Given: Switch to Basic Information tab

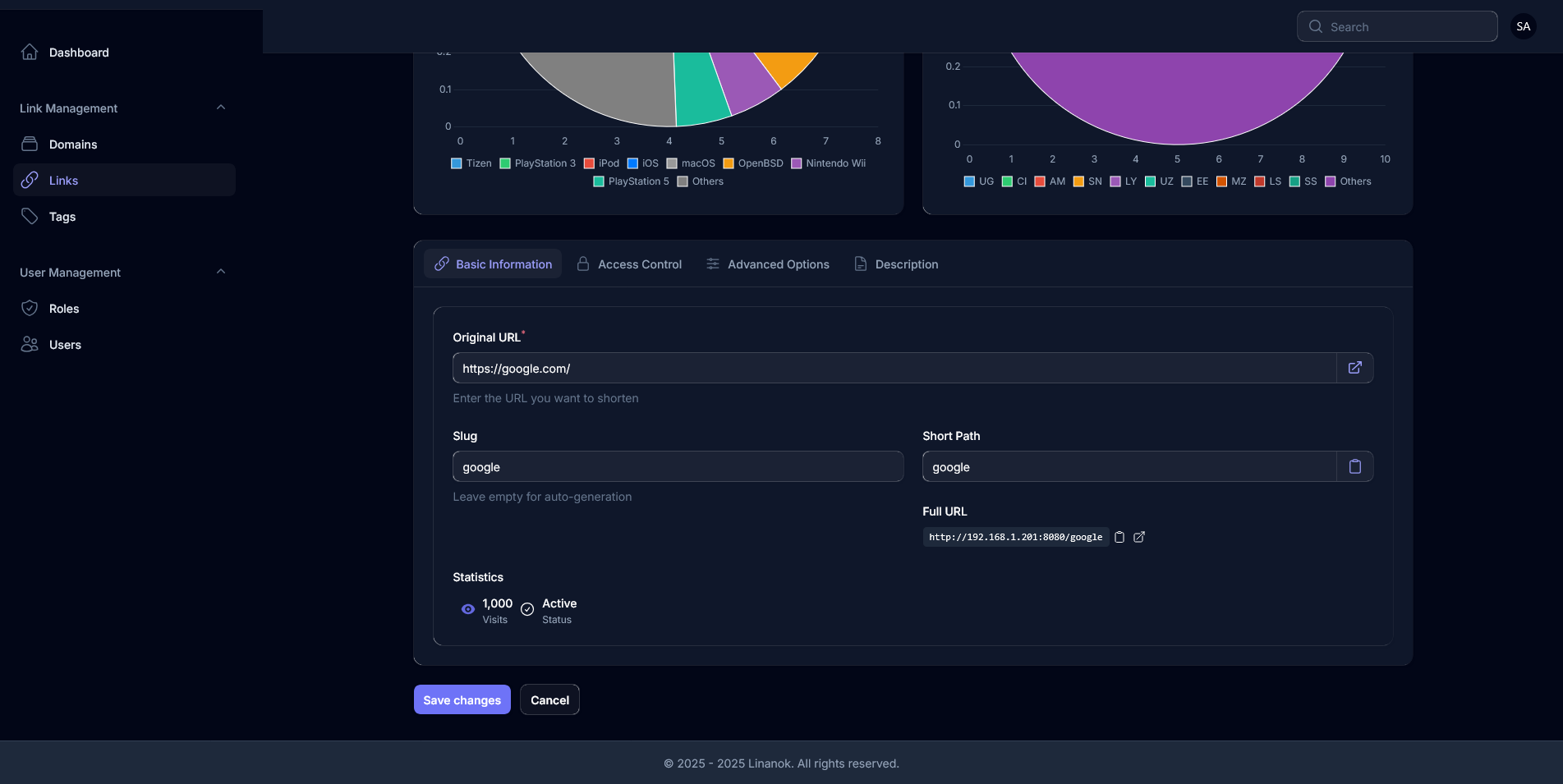Looking at the screenshot, I should [x=493, y=264].
